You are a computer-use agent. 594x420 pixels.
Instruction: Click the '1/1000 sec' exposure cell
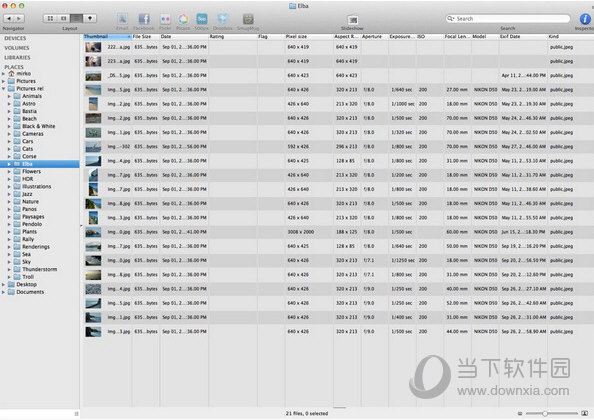point(402,104)
